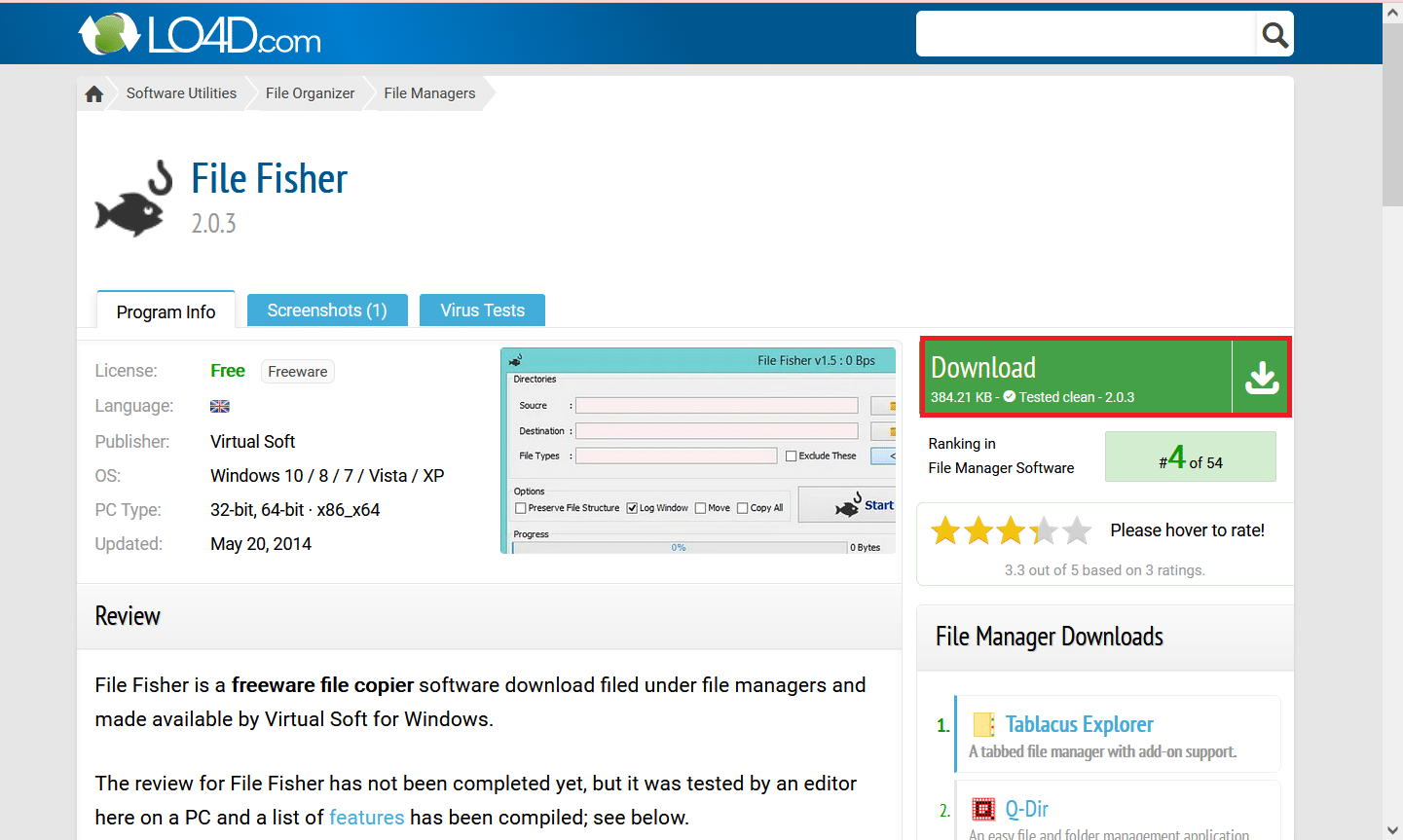This screenshot has width=1403, height=840.
Task: Open the features link in review
Action: (x=366, y=818)
